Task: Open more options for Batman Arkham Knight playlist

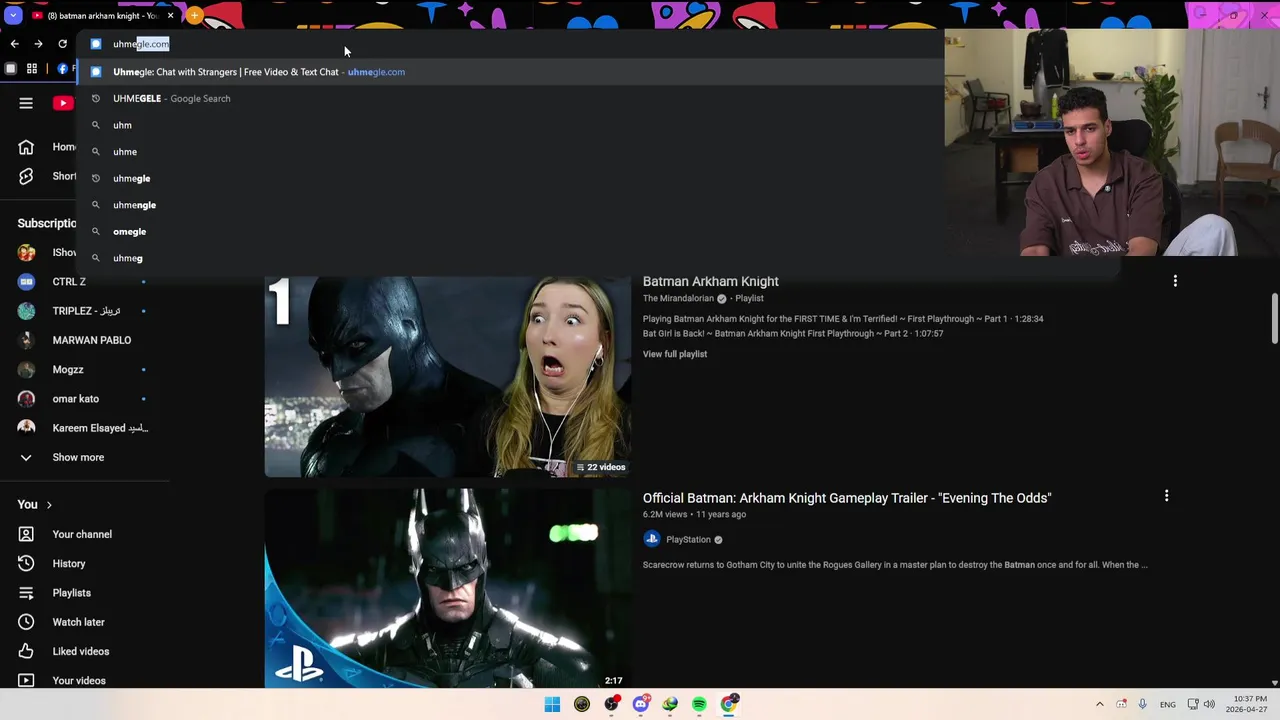Action: coord(1175,281)
